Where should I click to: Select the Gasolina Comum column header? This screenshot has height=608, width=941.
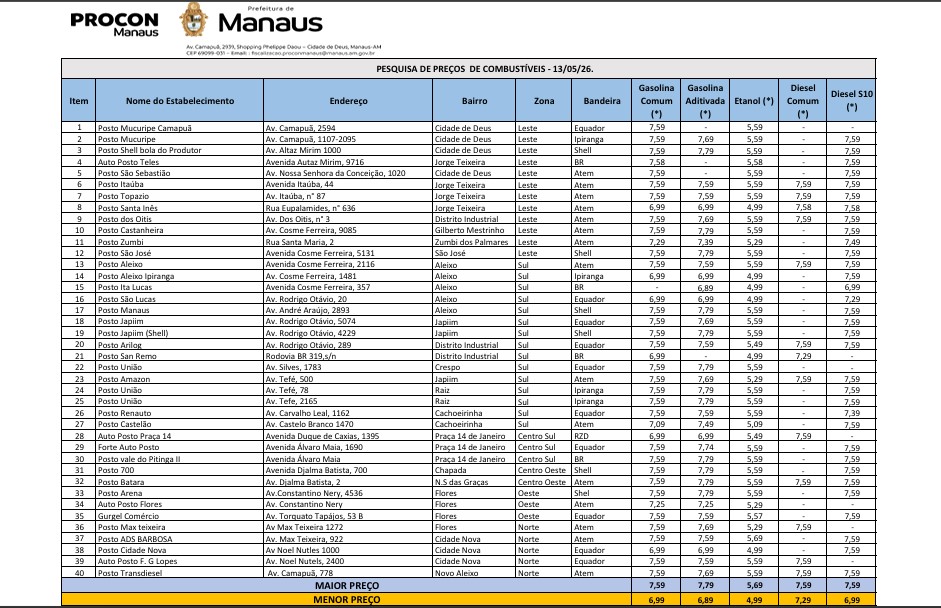(656, 101)
